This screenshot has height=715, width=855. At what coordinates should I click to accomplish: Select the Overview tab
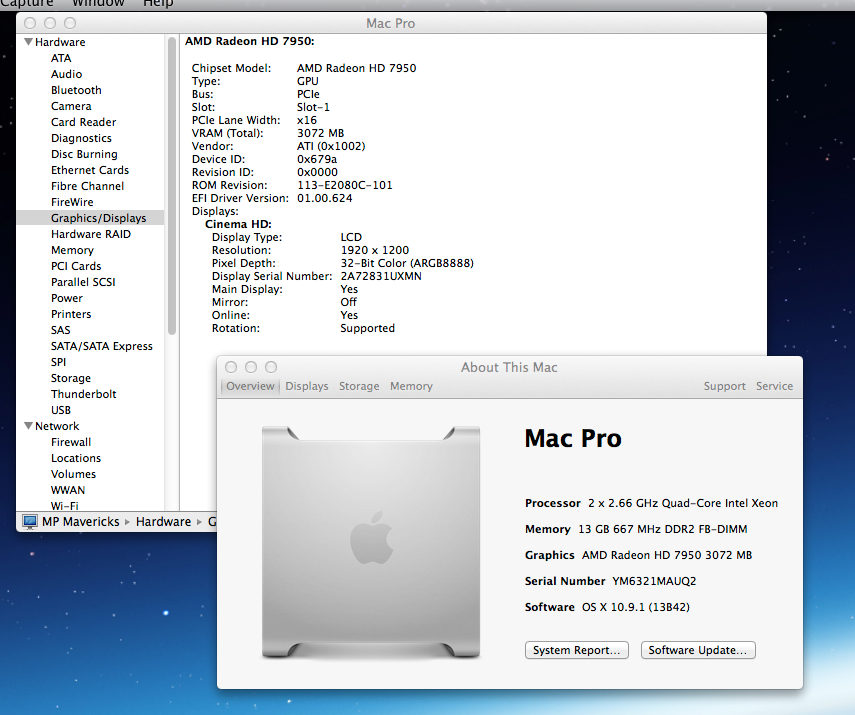[x=250, y=386]
